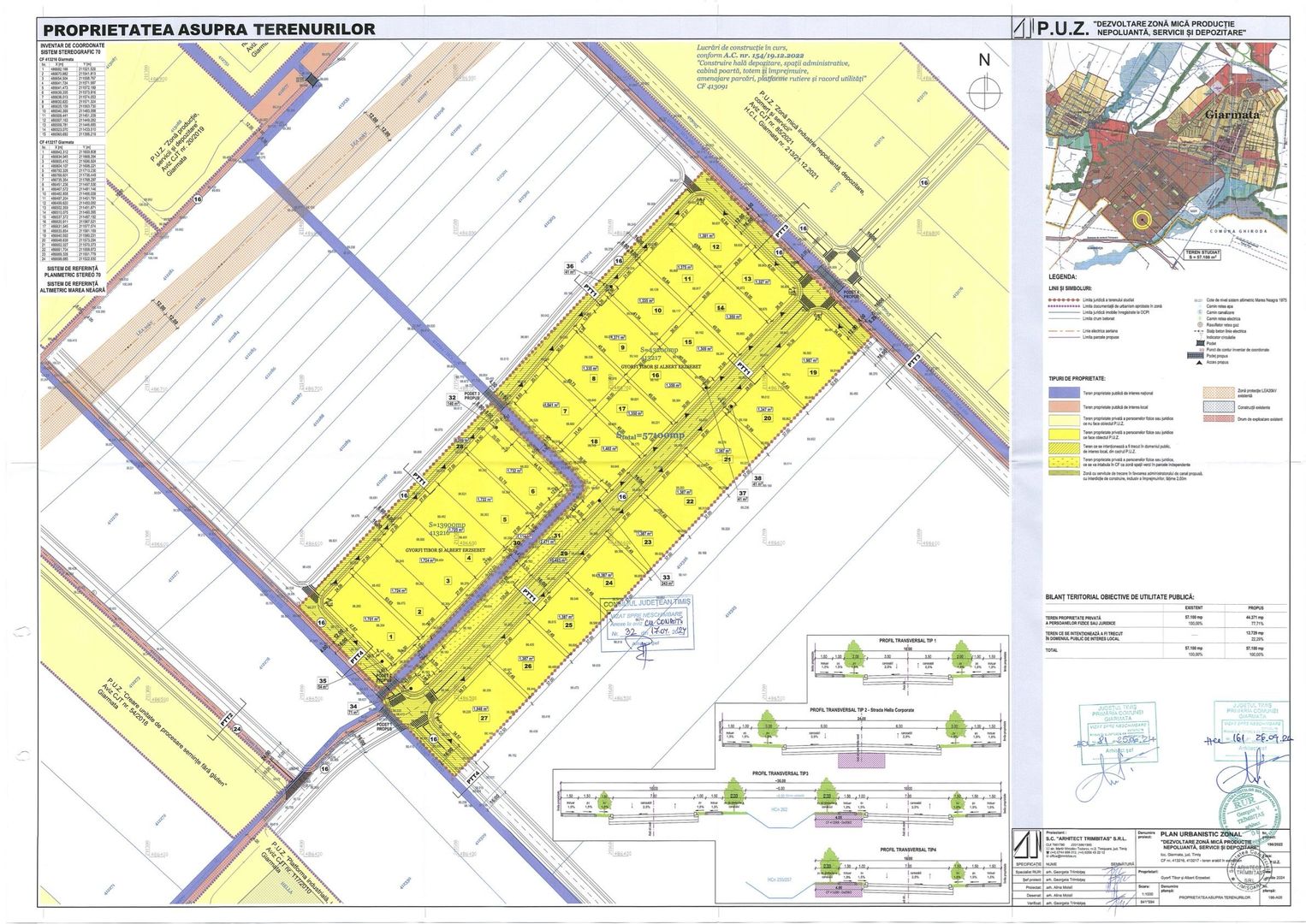Click the 'Acces propus' black triangle legend symbol
The image size is (1306, 924).
[1198, 363]
